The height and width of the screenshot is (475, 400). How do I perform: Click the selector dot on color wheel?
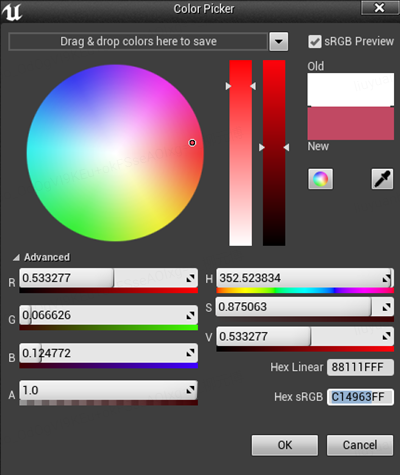point(192,143)
